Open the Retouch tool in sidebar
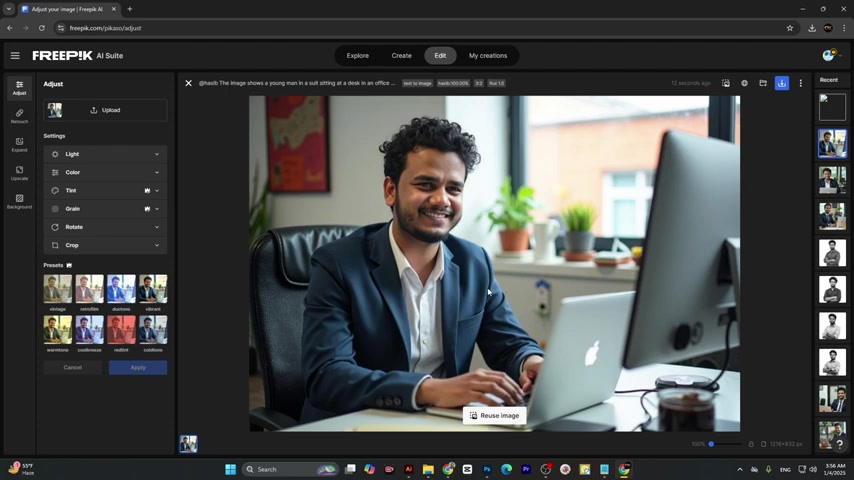 click(19, 116)
